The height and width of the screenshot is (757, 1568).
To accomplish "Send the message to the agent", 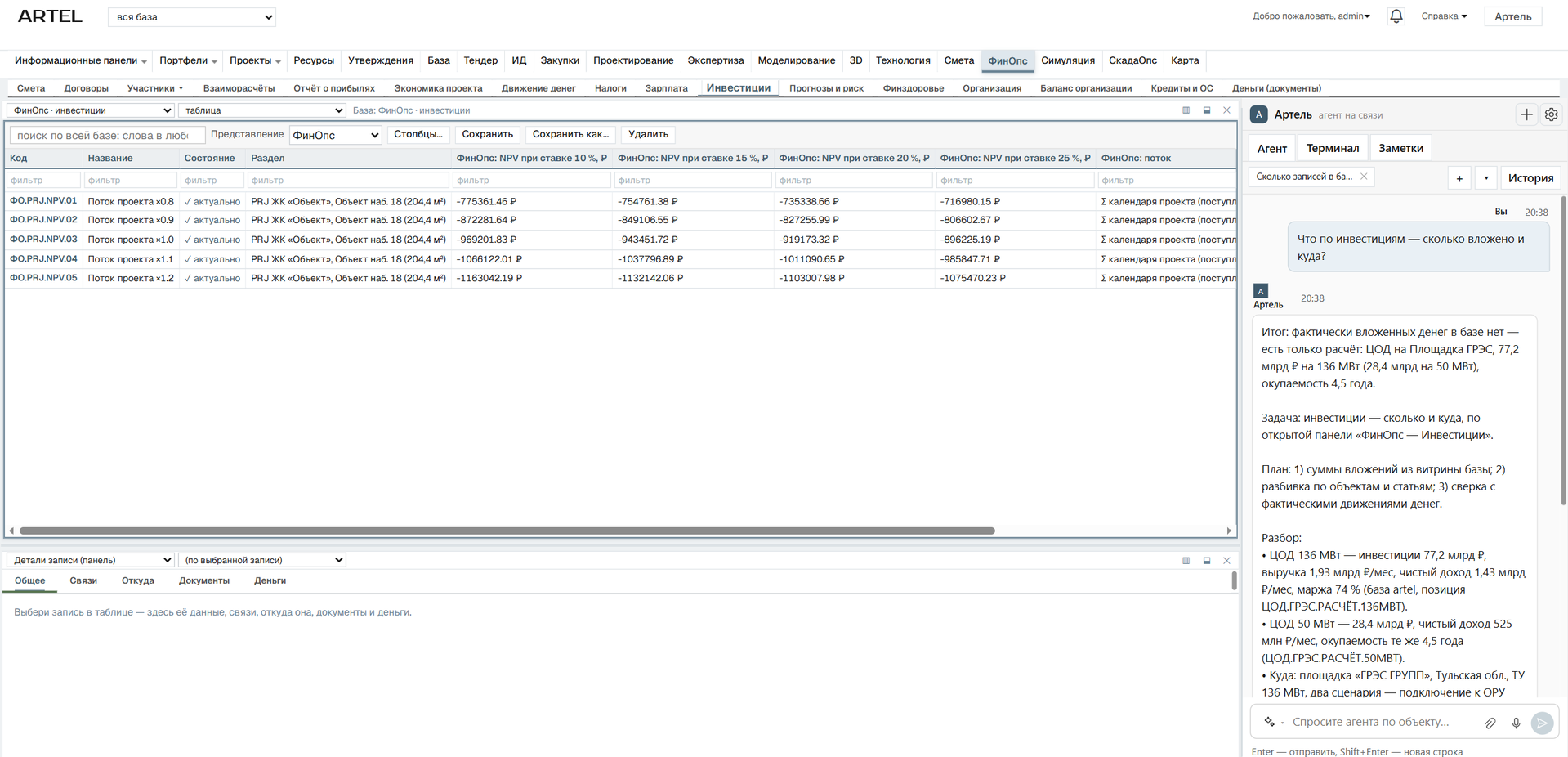I will coord(1542,723).
